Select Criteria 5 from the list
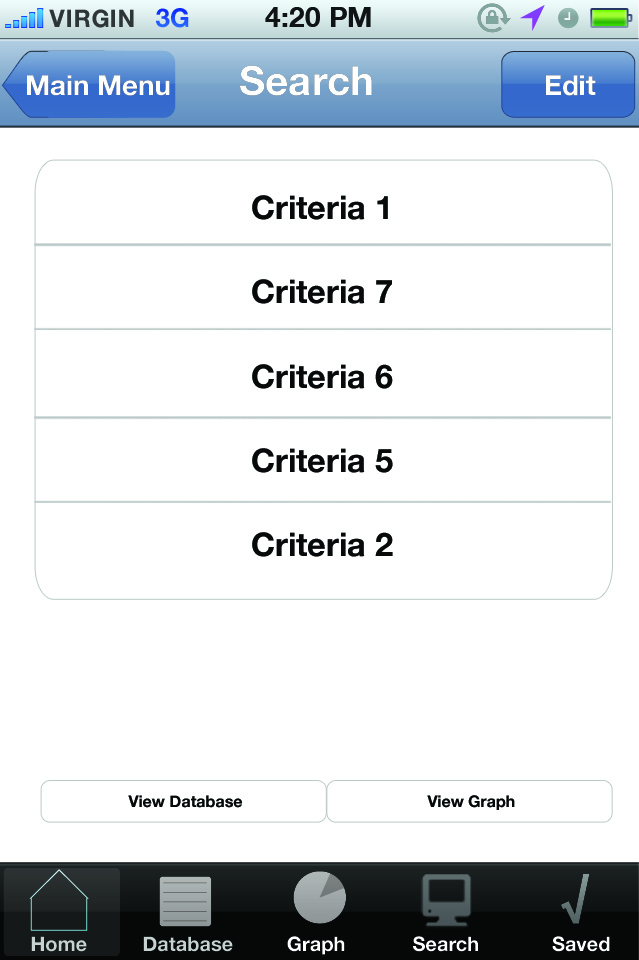 click(320, 460)
